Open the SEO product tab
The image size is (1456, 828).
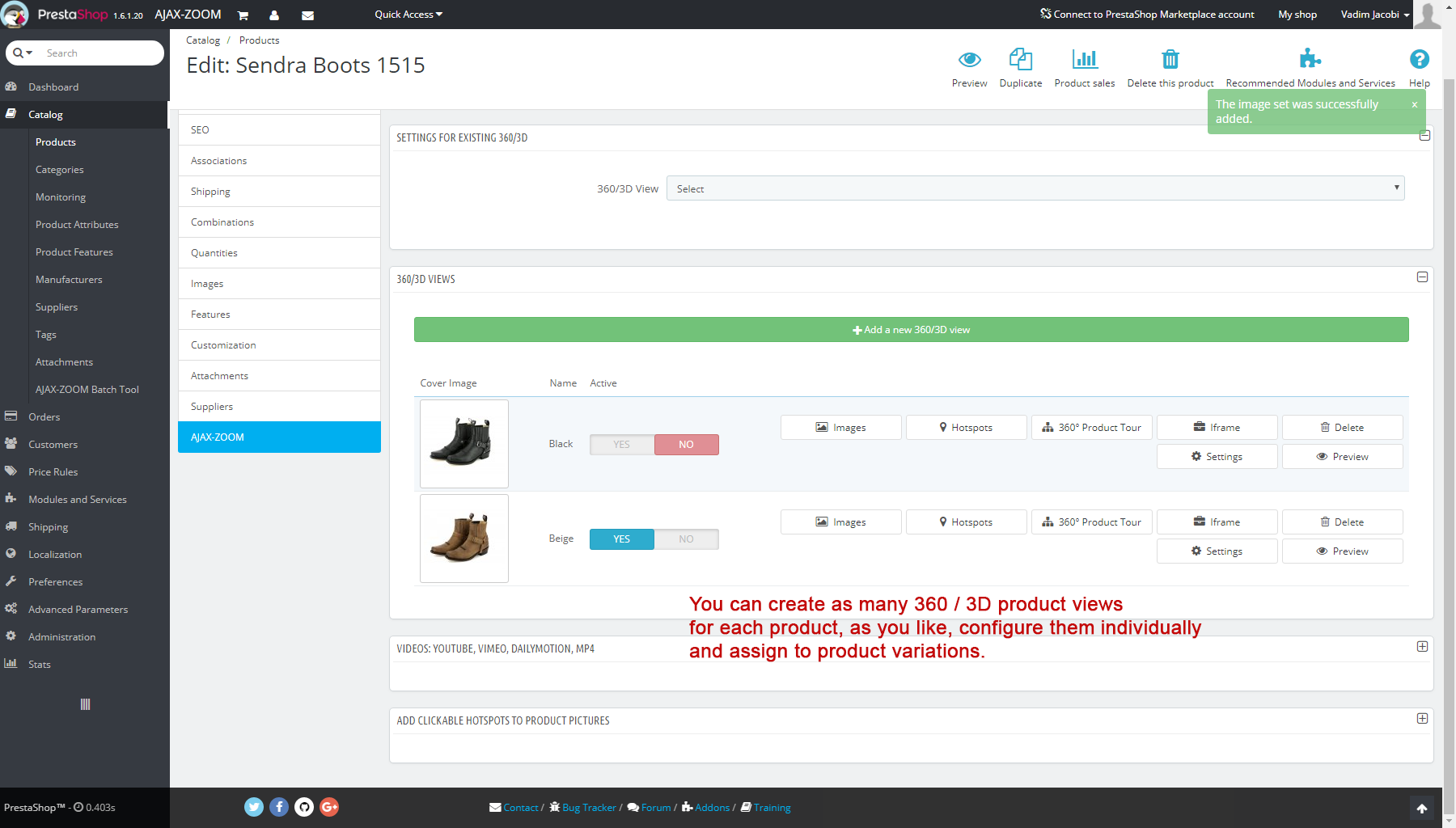click(279, 130)
